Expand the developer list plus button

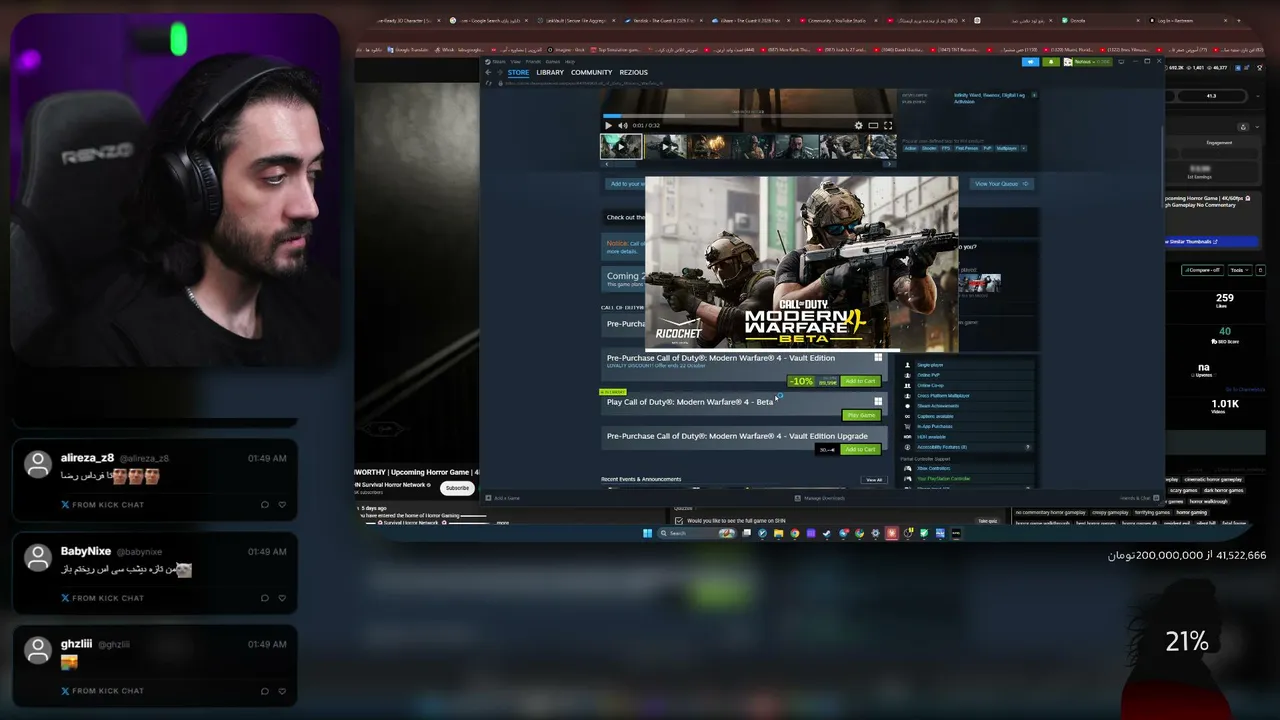tap(1034, 95)
